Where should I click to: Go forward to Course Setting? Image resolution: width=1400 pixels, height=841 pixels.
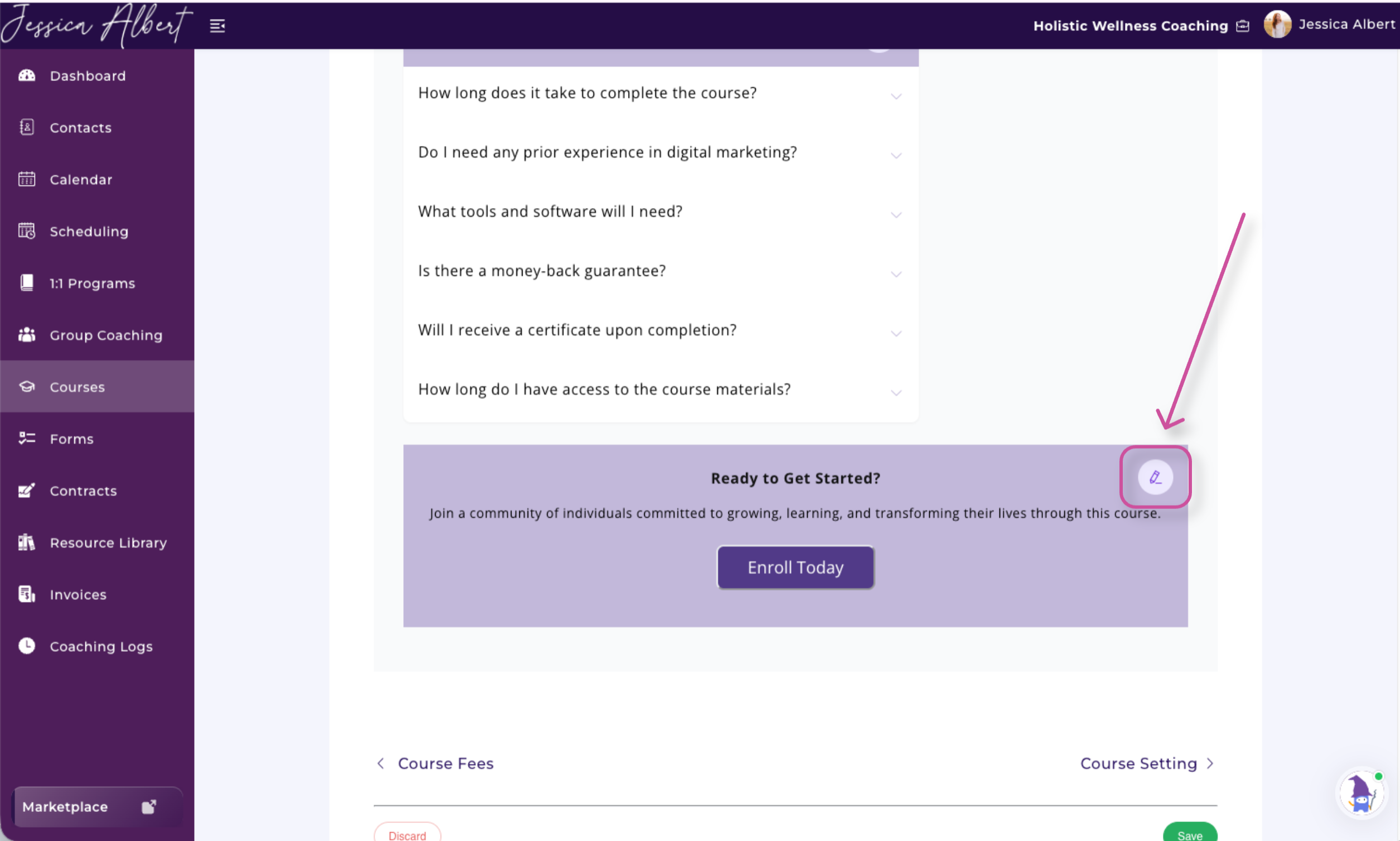click(1147, 763)
